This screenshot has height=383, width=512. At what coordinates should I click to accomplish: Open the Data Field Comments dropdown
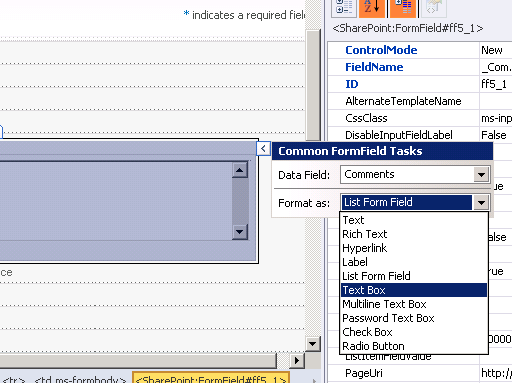(481, 174)
